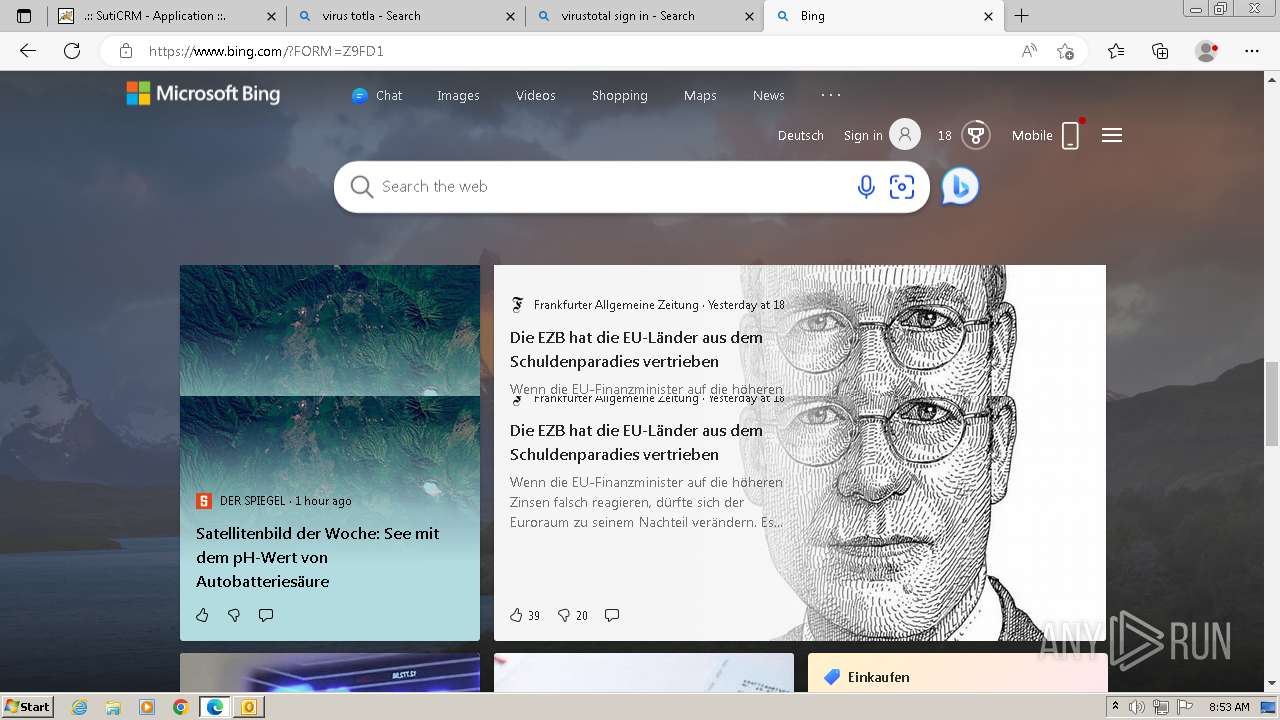Click the Frankfurter Allgemeine Zeitung source label

coord(616,305)
